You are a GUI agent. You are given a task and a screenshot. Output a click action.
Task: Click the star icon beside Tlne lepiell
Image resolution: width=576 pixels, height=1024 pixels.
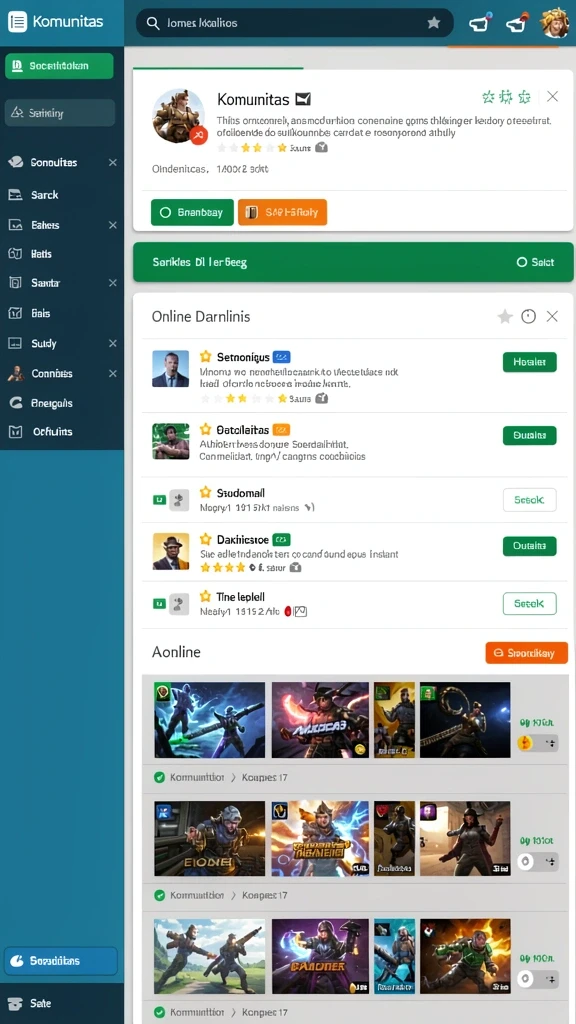pos(206,596)
